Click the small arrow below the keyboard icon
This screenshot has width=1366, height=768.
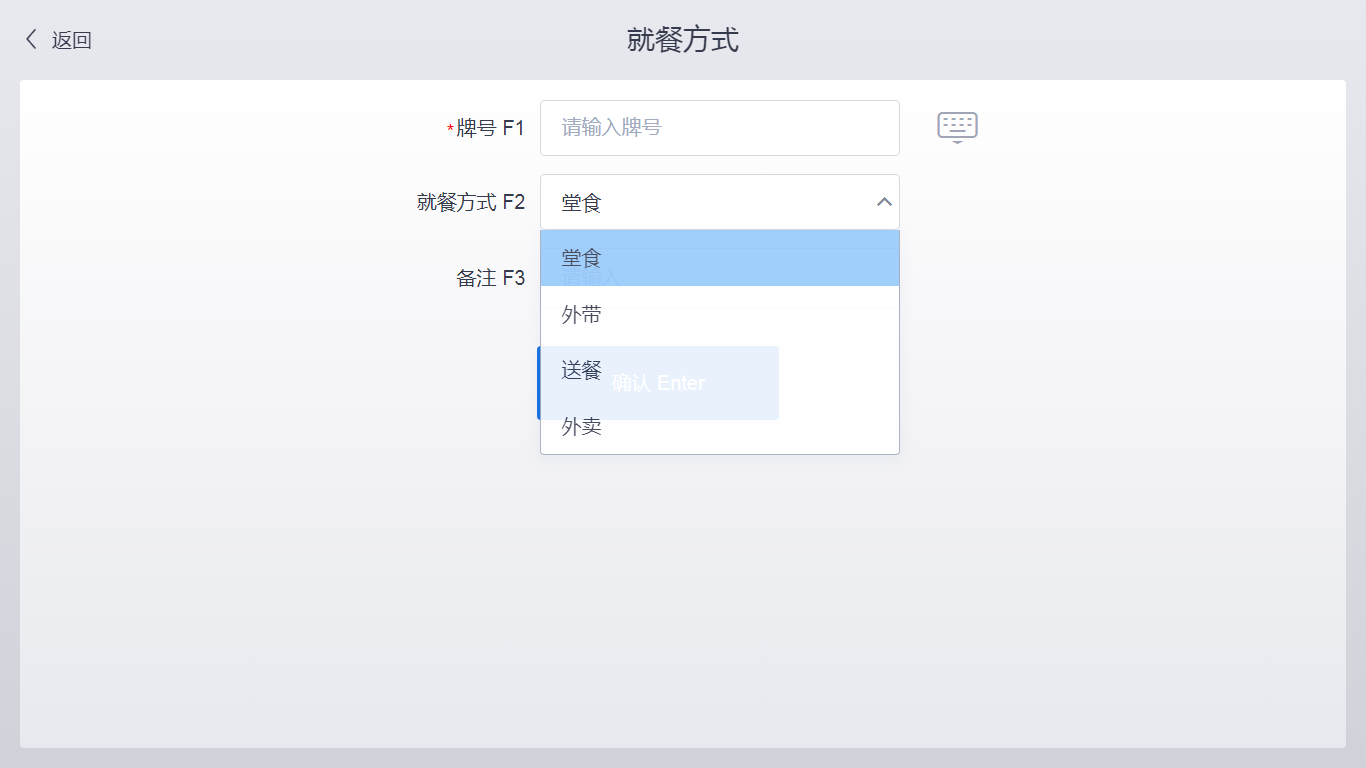coord(957,140)
